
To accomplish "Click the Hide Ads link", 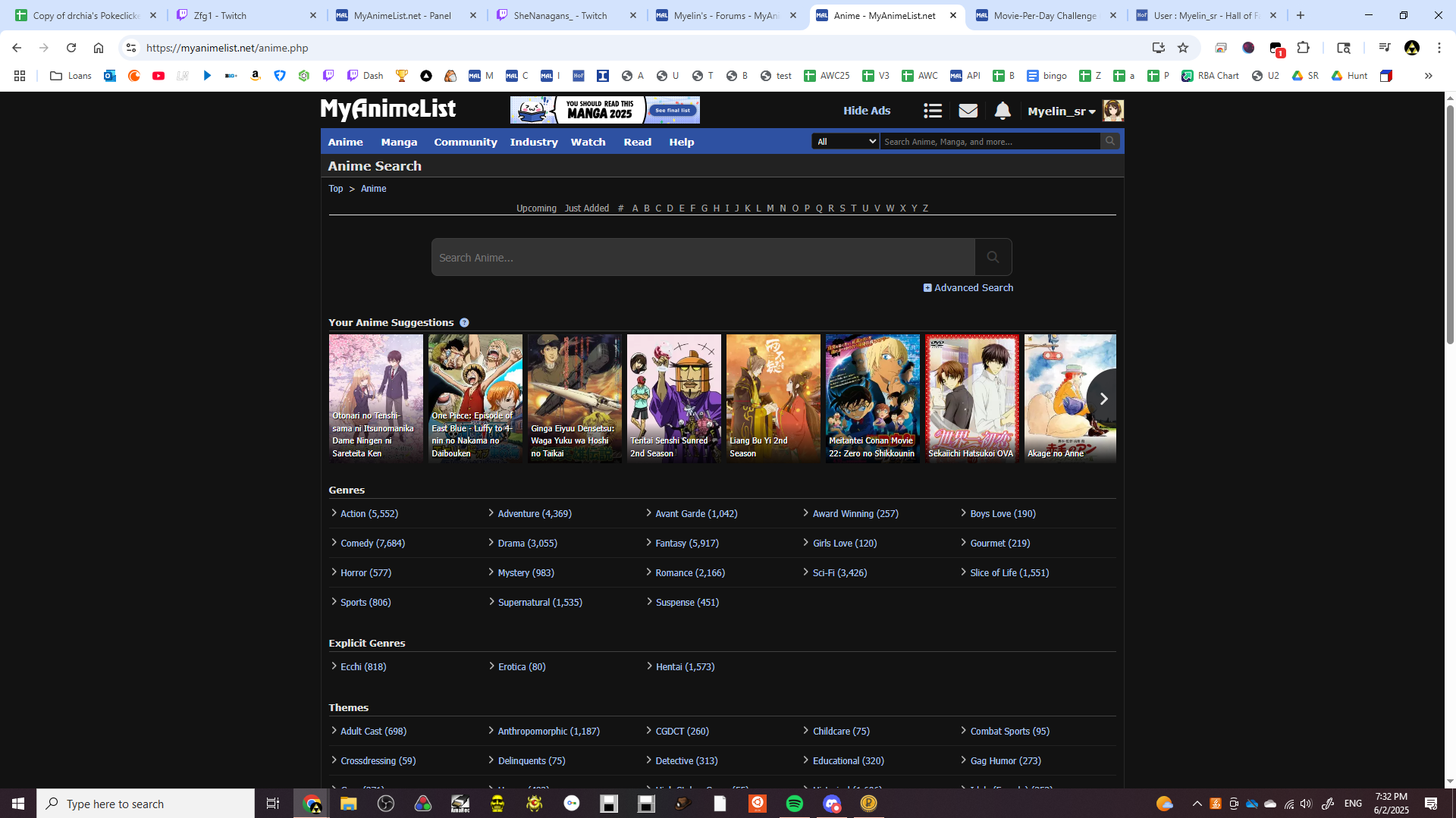I will coord(867,111).
